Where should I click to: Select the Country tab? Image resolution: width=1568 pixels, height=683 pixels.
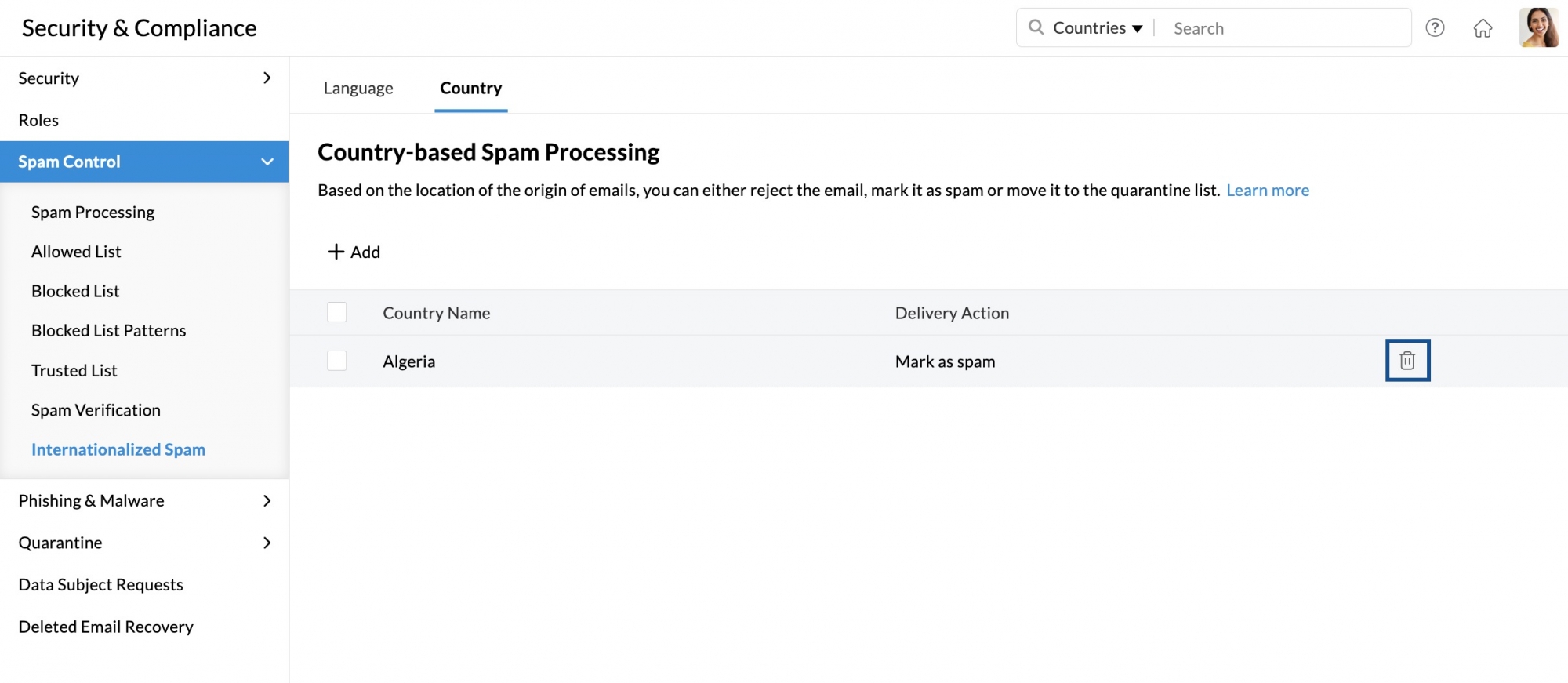click(470, 88)
